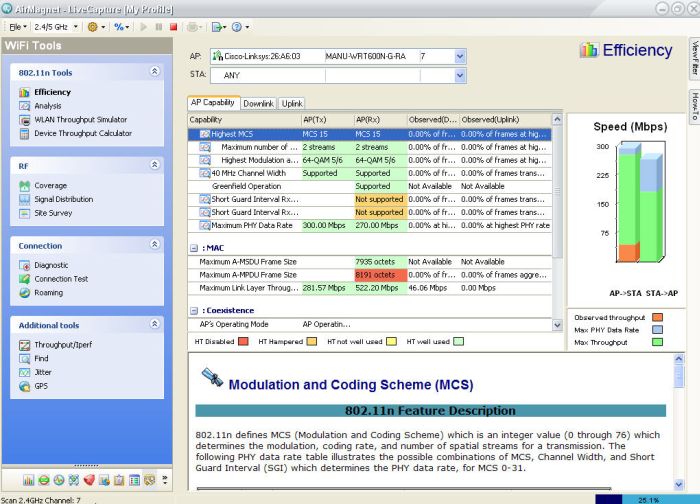Screen dimensions: 700x504
Task: Select the Greenfield Operation row
Action: tap(370, 186)
